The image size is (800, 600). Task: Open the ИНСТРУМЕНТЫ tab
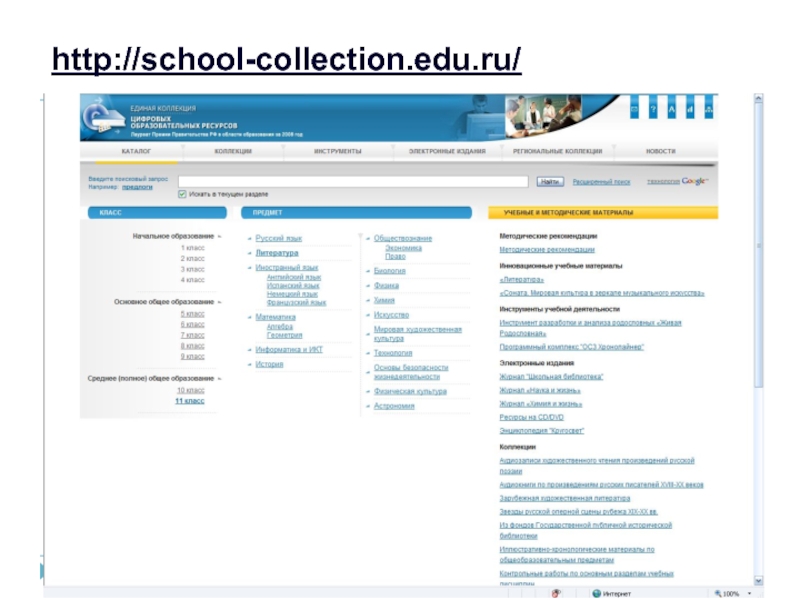tap(338, 151)
